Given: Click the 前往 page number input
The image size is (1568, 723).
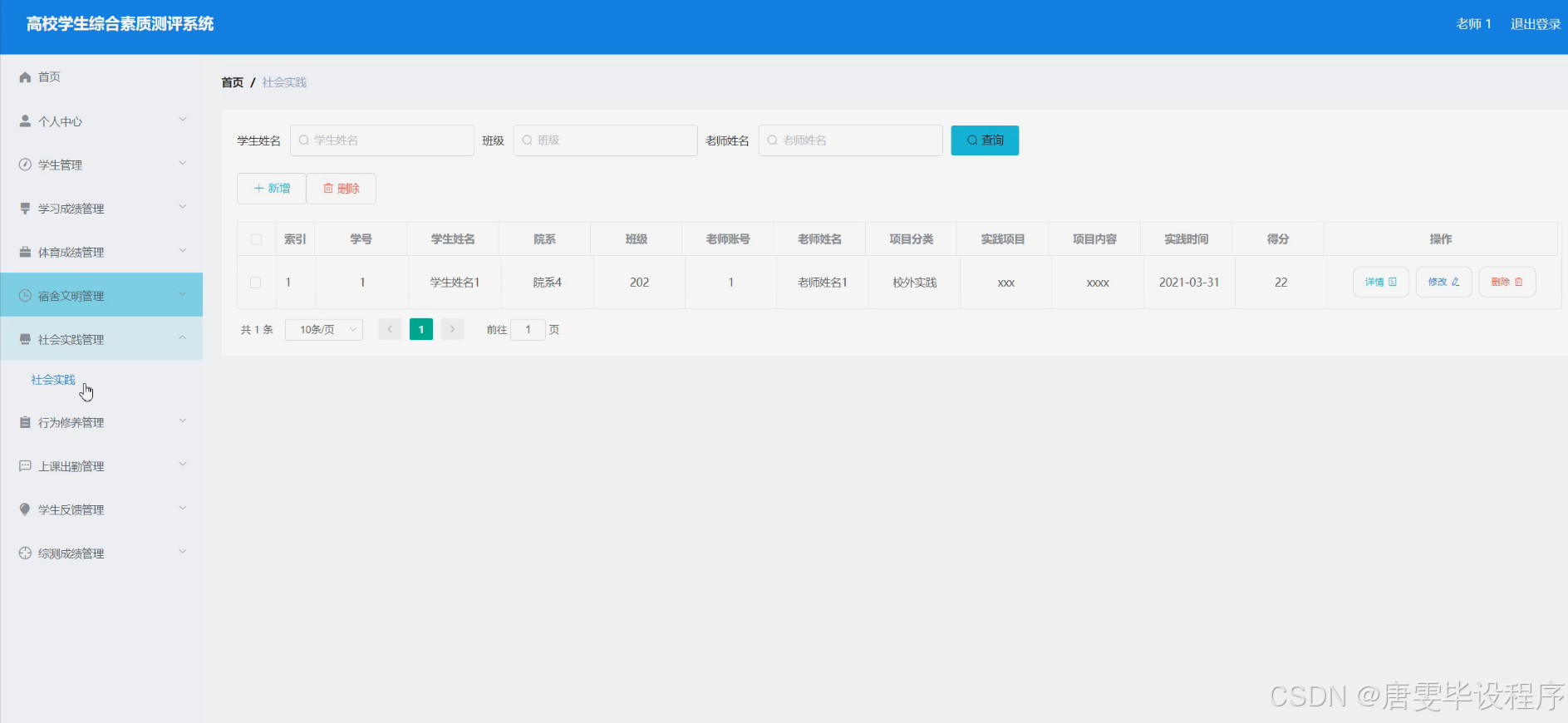Looking at the screenshot, I should click(528, 330).
